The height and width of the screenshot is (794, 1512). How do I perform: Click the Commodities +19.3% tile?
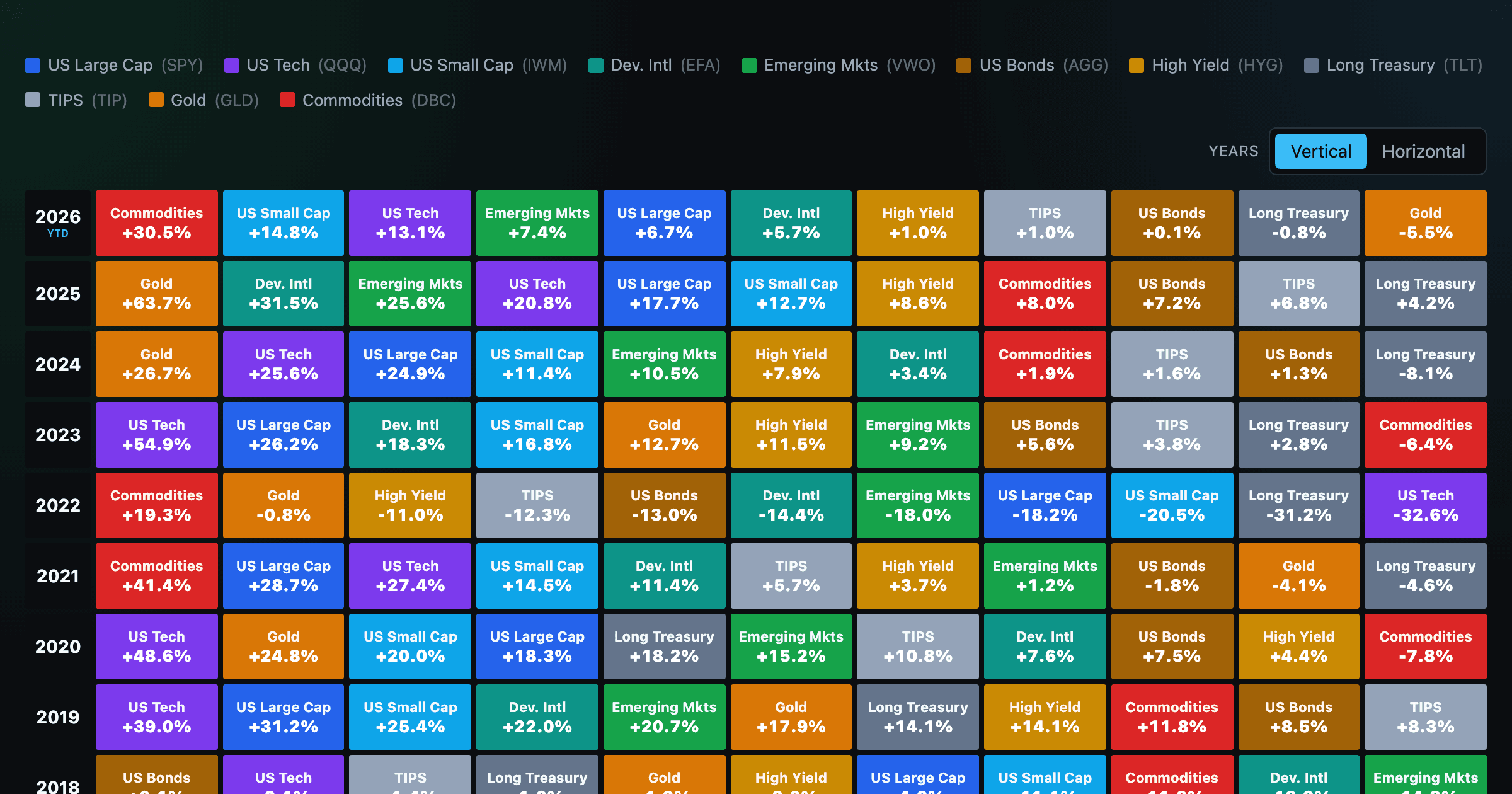(x=157, y=505)
